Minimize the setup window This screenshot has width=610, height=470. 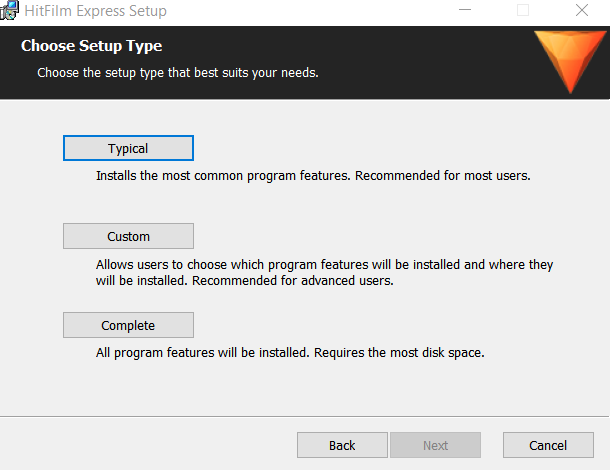click(465, 10)
